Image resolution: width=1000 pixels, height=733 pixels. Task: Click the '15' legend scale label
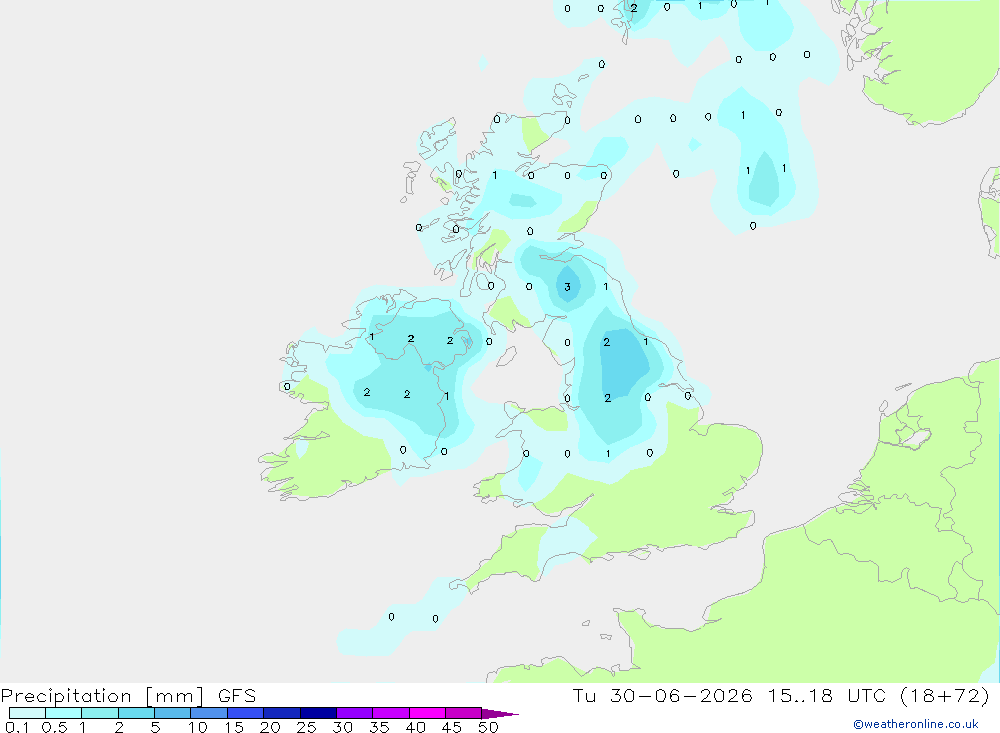233,727
